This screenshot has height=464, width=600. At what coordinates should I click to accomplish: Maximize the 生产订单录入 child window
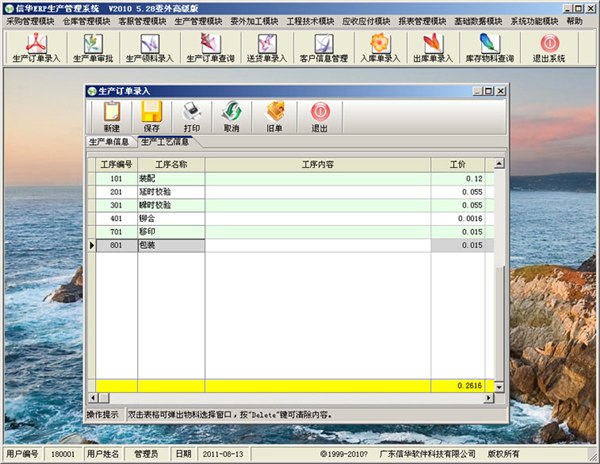click(x=489, y=91)
